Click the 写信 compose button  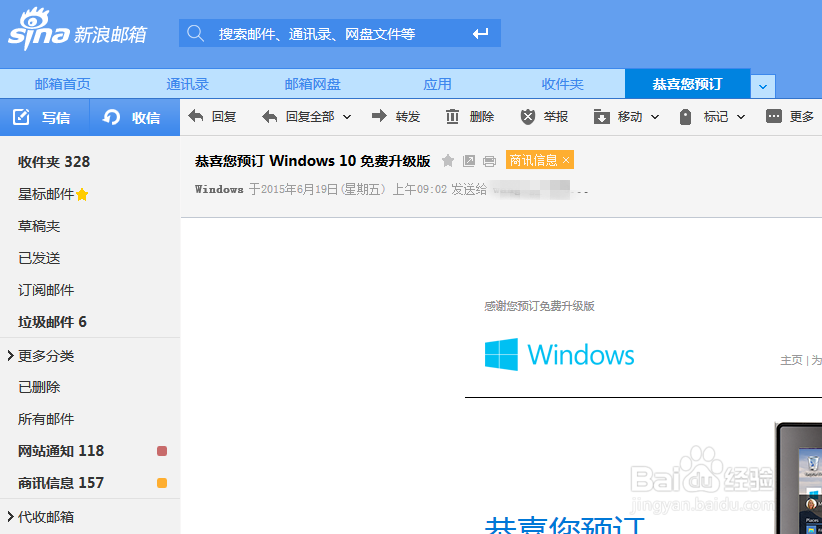(x=45, y=117)
